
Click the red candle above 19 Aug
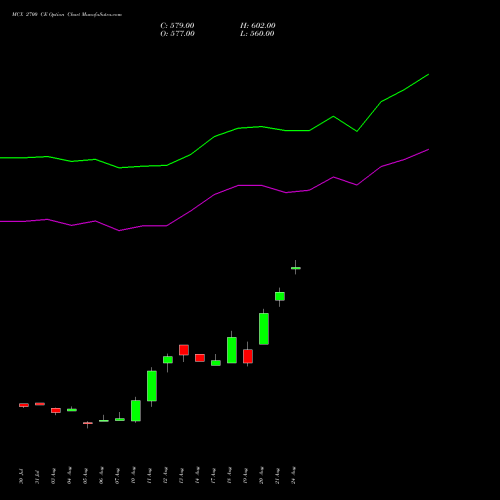pyautogui.click(x=248, y=356)
